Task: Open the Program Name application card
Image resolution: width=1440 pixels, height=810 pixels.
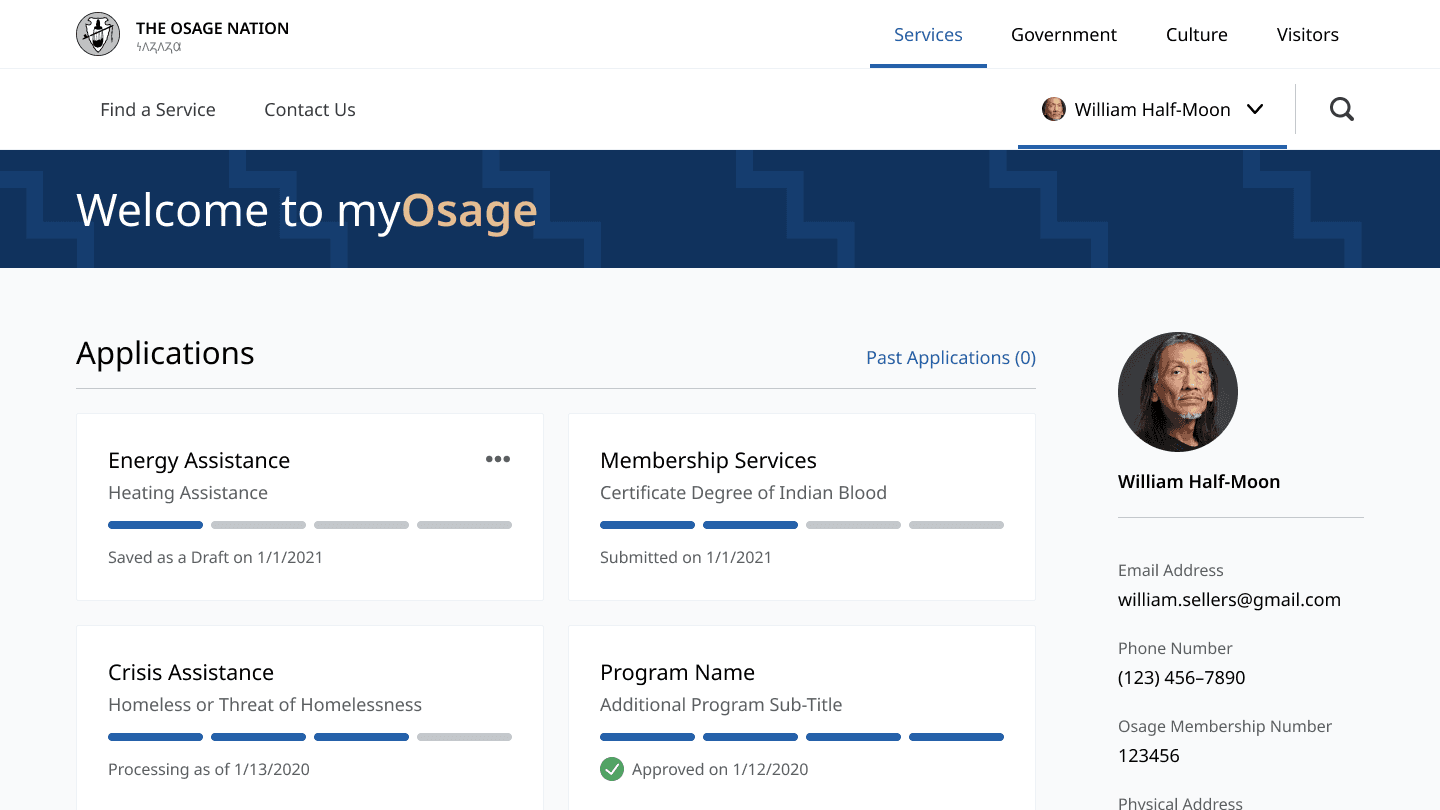Action: tap(802, 718)
